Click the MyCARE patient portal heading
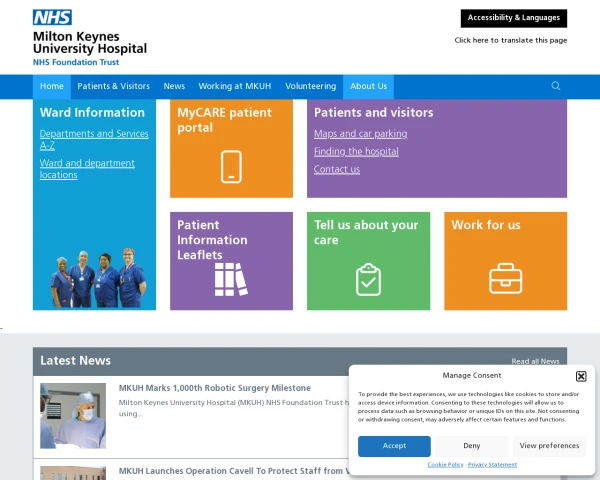 click(x=224, y=120)
